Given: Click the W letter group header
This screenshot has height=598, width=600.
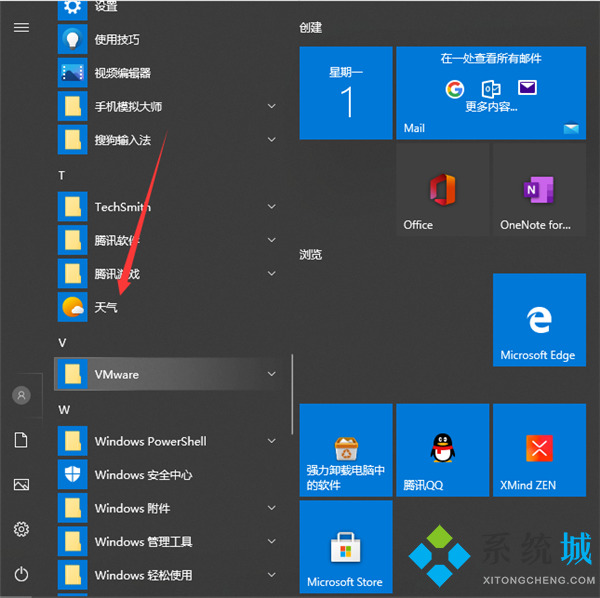Looking at the screenshot, I should [64, 410].
